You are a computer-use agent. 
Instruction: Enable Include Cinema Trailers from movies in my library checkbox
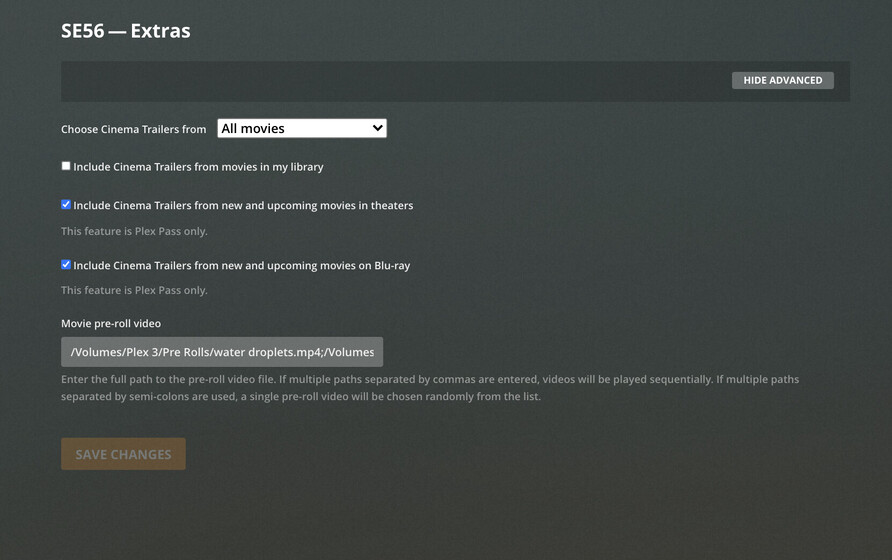coord(66,166)
